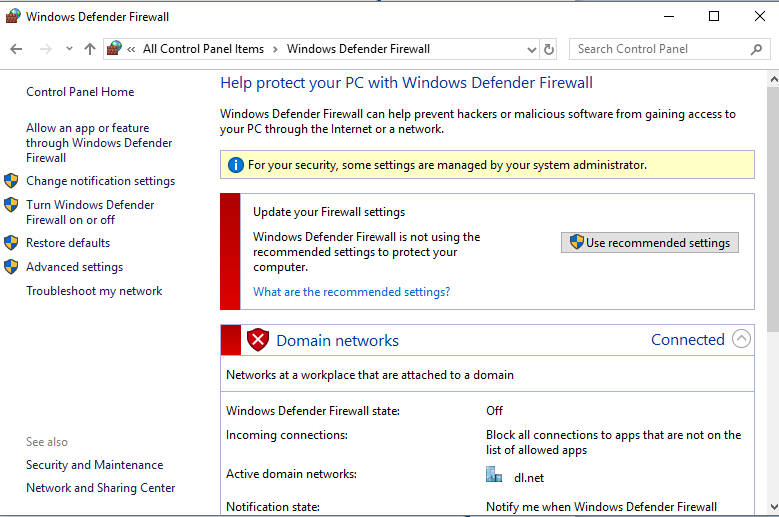Click the blue info icon in yellow banner
Image resolution: width=779 pixels, height=517 pixels.
click(x=235, y=165)
